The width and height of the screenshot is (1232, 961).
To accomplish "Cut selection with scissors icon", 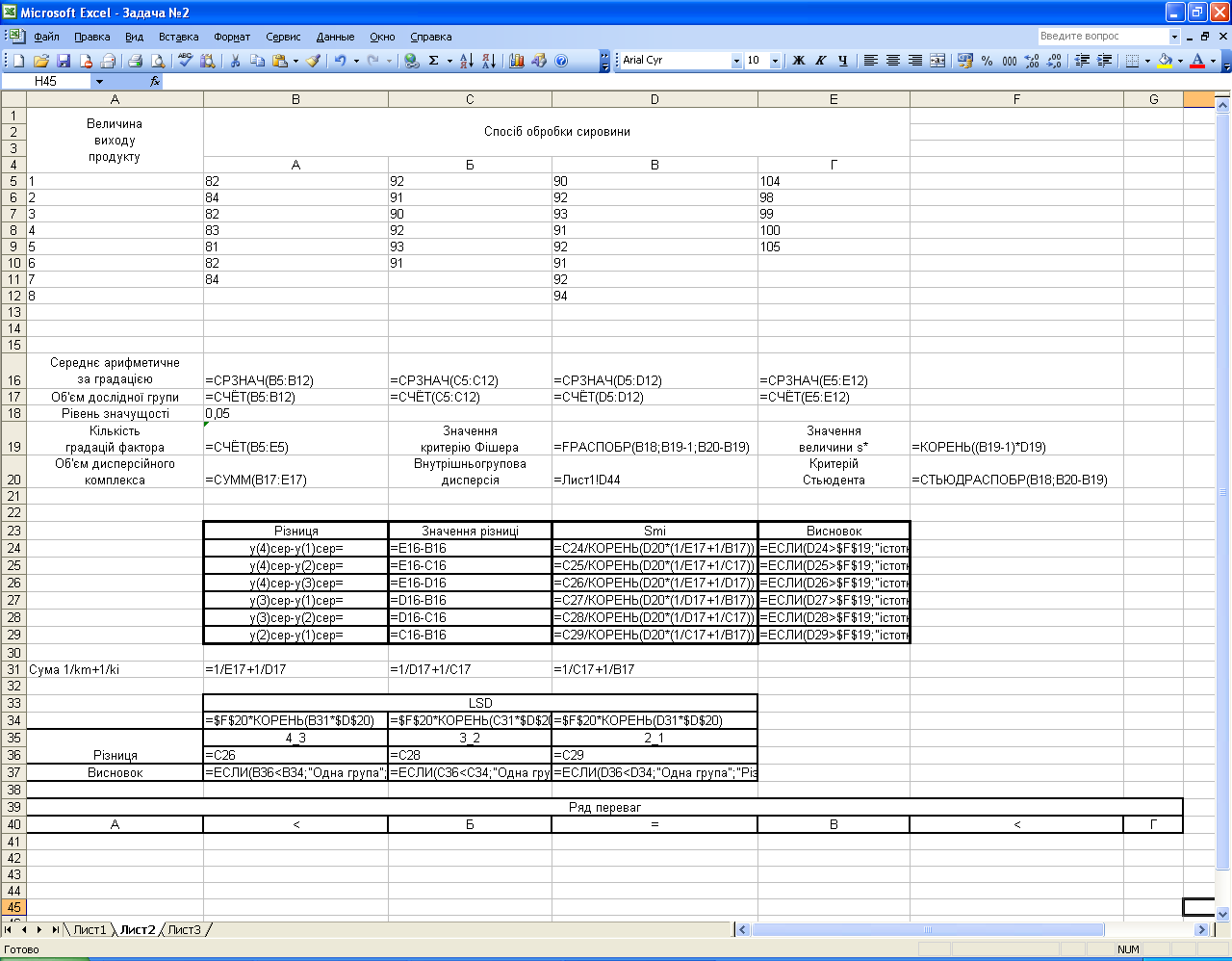I will [235, 61].
